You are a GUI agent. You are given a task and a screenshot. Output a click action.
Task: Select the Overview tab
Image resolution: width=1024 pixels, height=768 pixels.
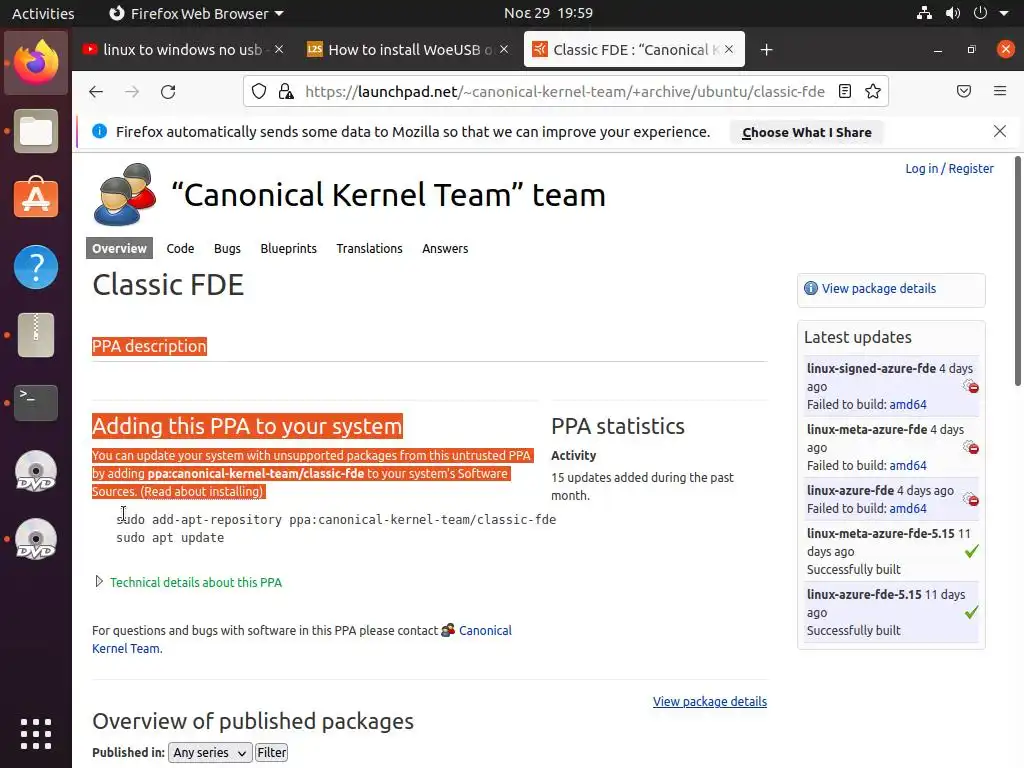pos(120,248)
